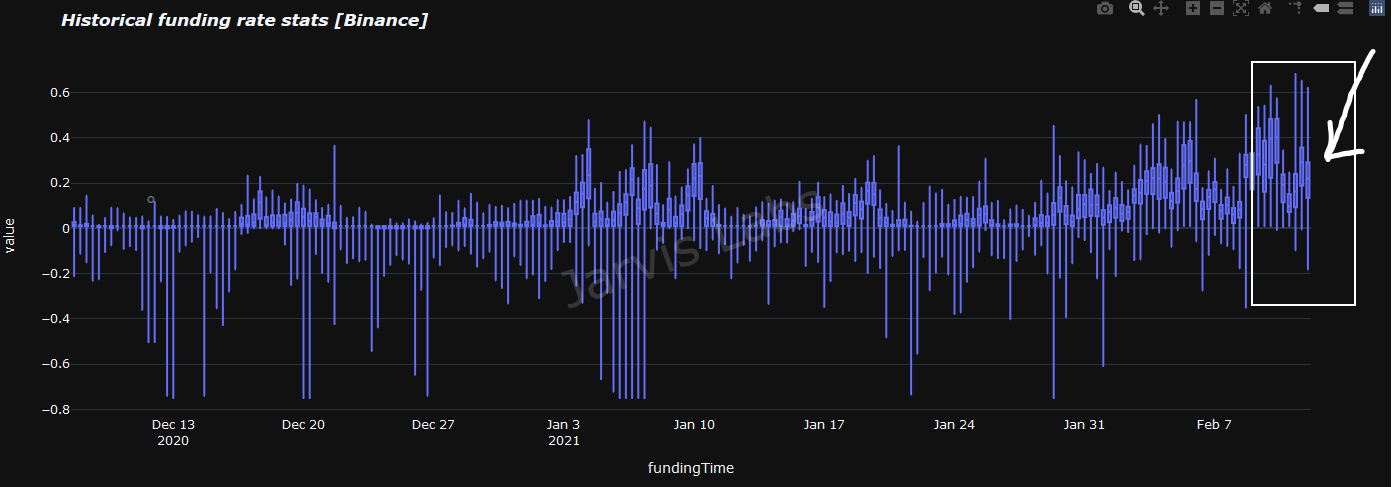This screenshot has width=1392, height=487.
Task: Open the Plotly logo link
Action: (1376, 9)
